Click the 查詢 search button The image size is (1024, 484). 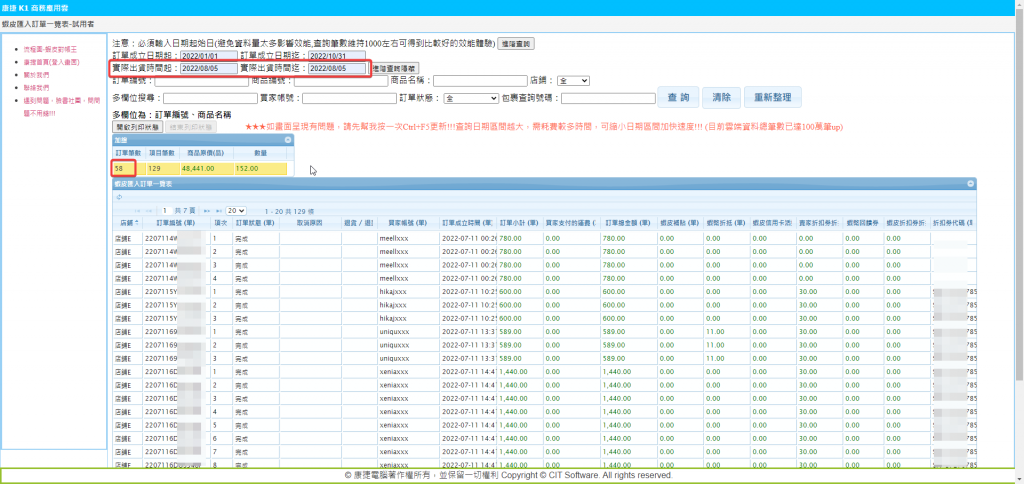coord(677,98)
